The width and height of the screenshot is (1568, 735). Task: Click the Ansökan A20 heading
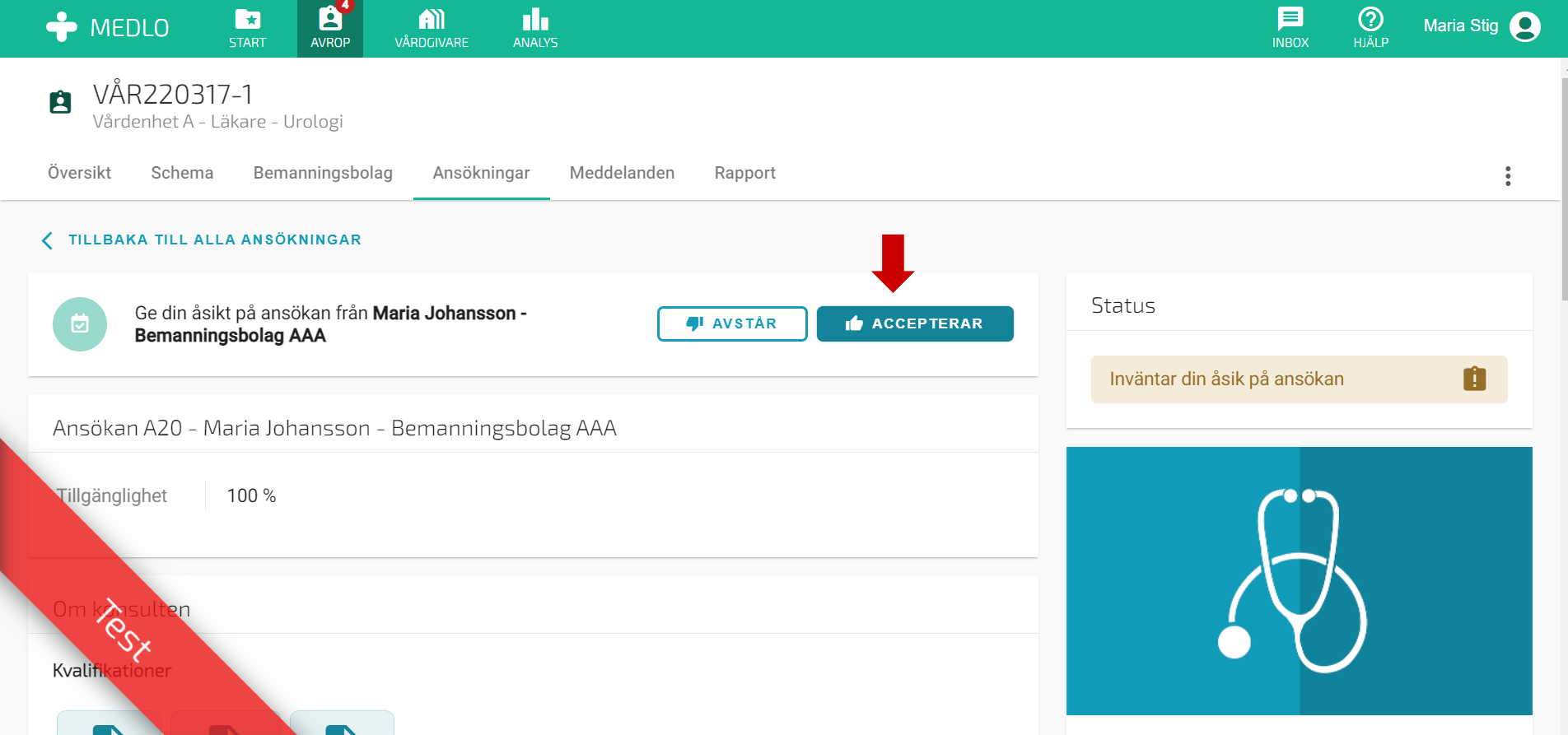(335, 428)
